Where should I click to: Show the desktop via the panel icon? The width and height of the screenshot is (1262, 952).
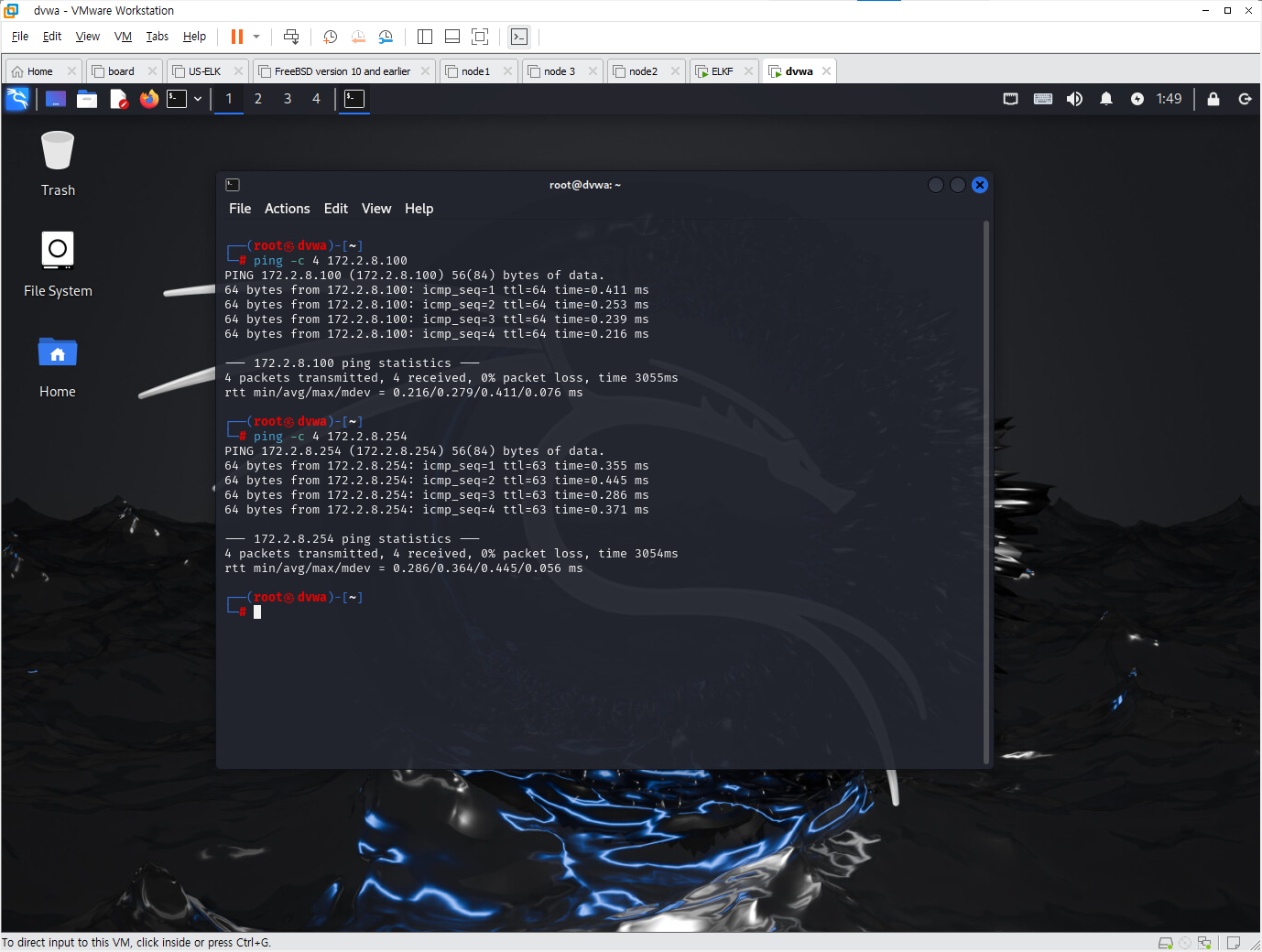pyautogui.click(x=56, y=99)
